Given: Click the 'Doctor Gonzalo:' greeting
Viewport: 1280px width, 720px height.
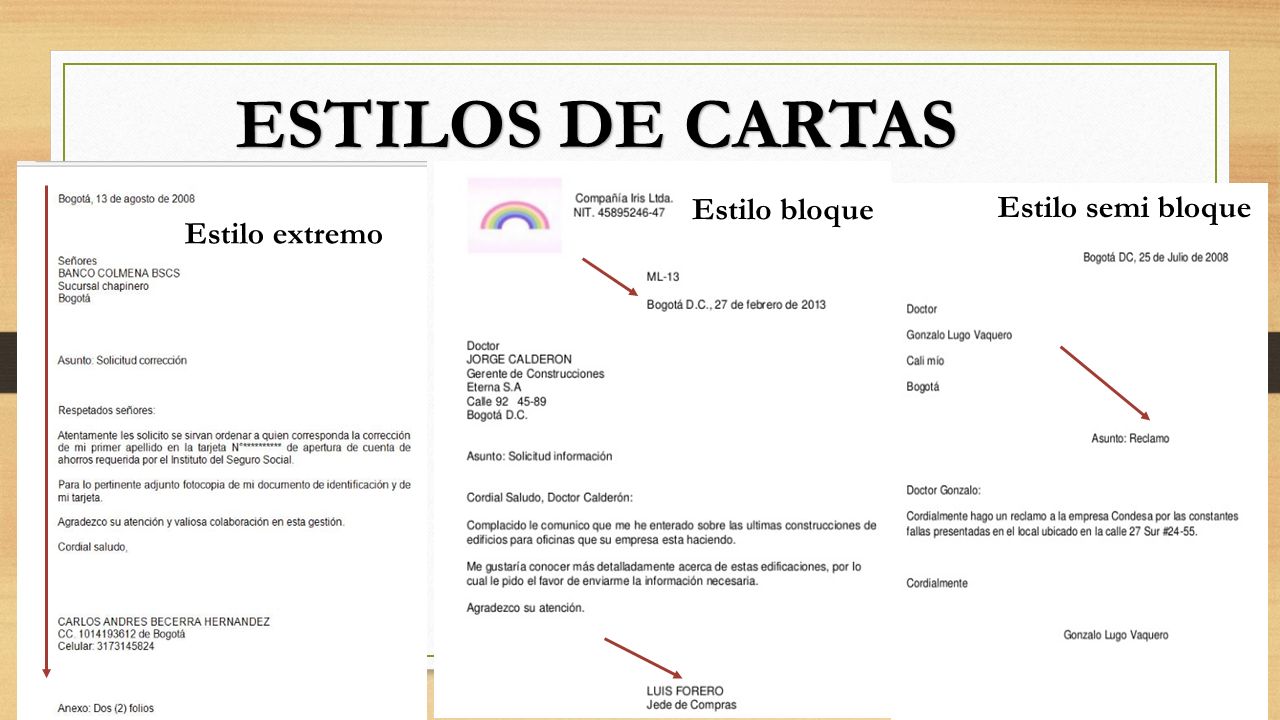Looking at the screenshot, I should click(x=943, y=491).
